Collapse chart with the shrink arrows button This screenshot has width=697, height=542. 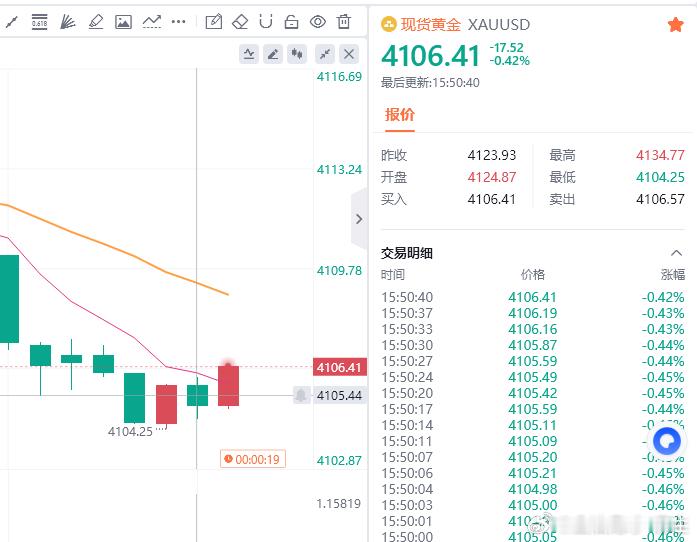[x=325, y=54]
